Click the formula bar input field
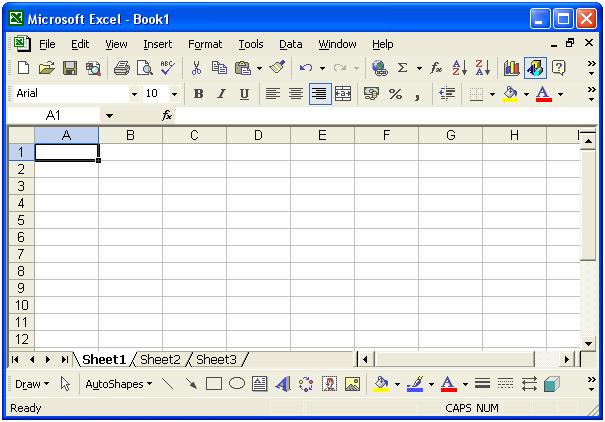Image resolution: width=605 pixels, height=422 pixels. pos(386,115)
